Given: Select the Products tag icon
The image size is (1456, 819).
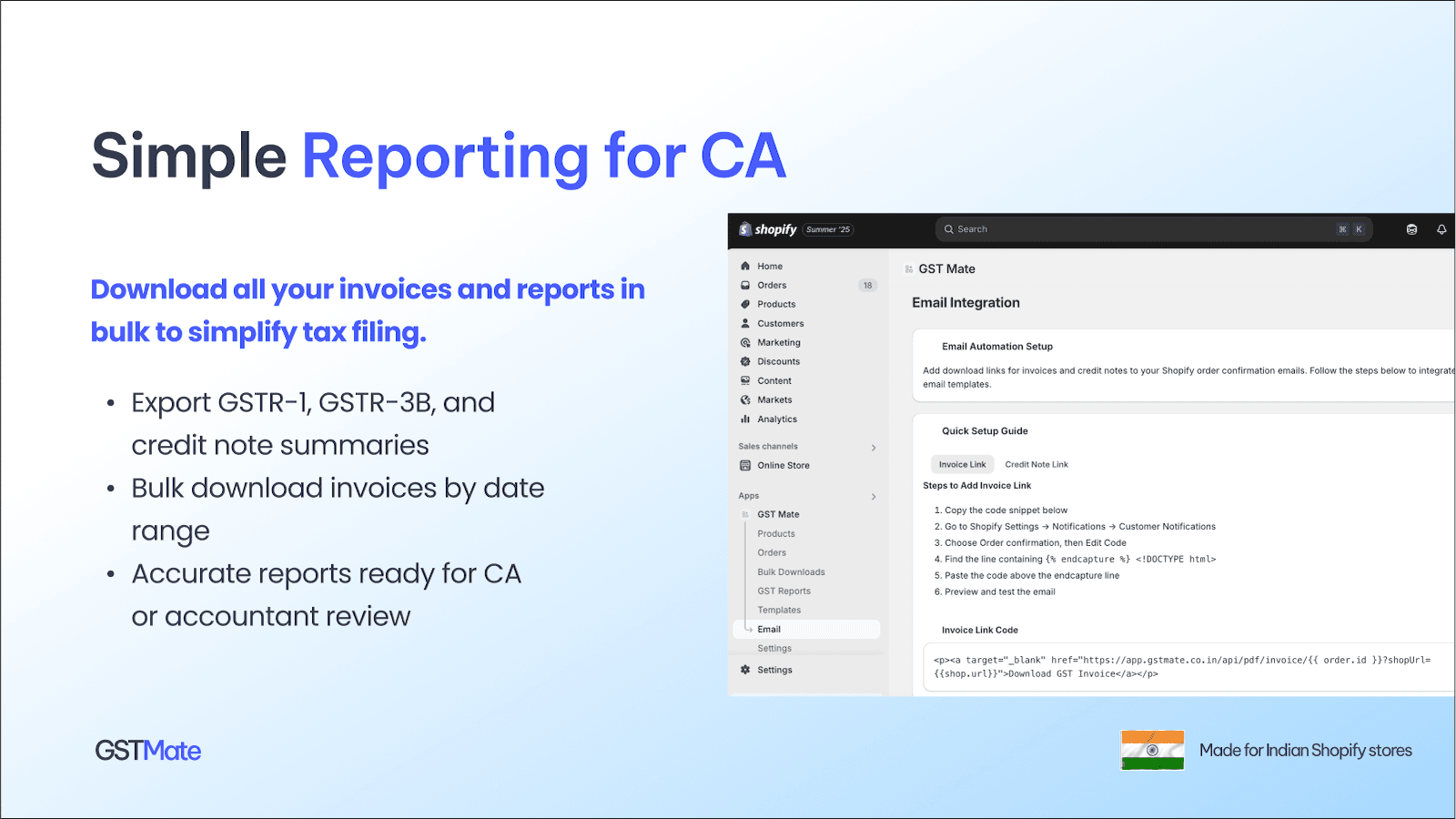Looking at the screenshot, I should 745,305.
